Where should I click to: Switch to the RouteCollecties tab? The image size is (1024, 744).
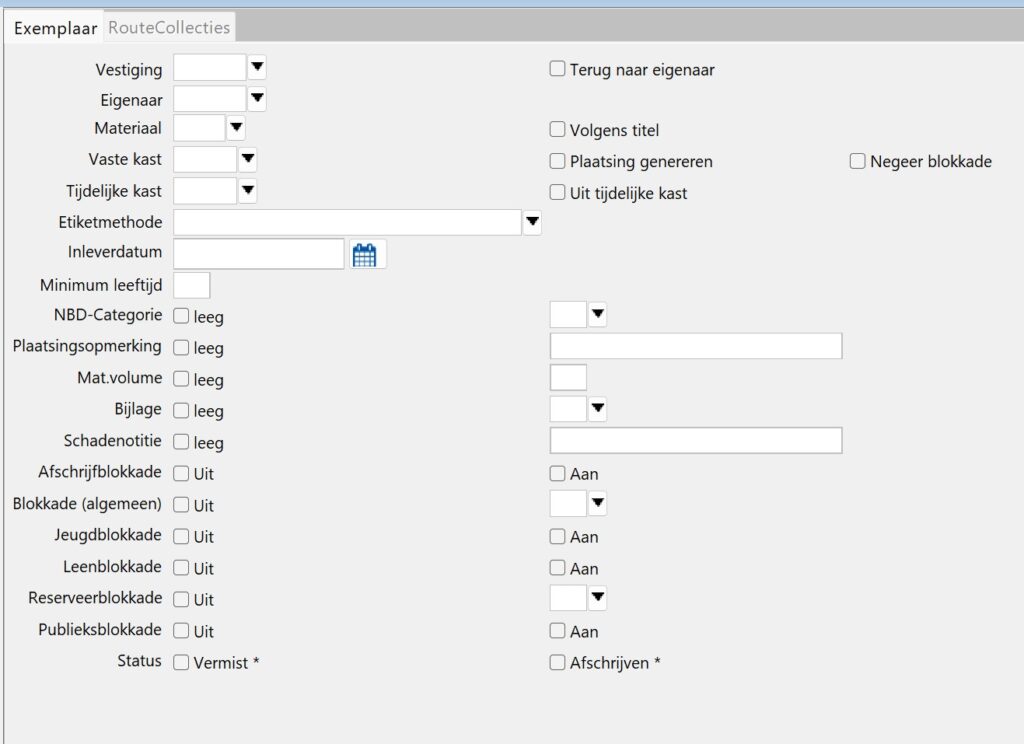pos(169,27)
